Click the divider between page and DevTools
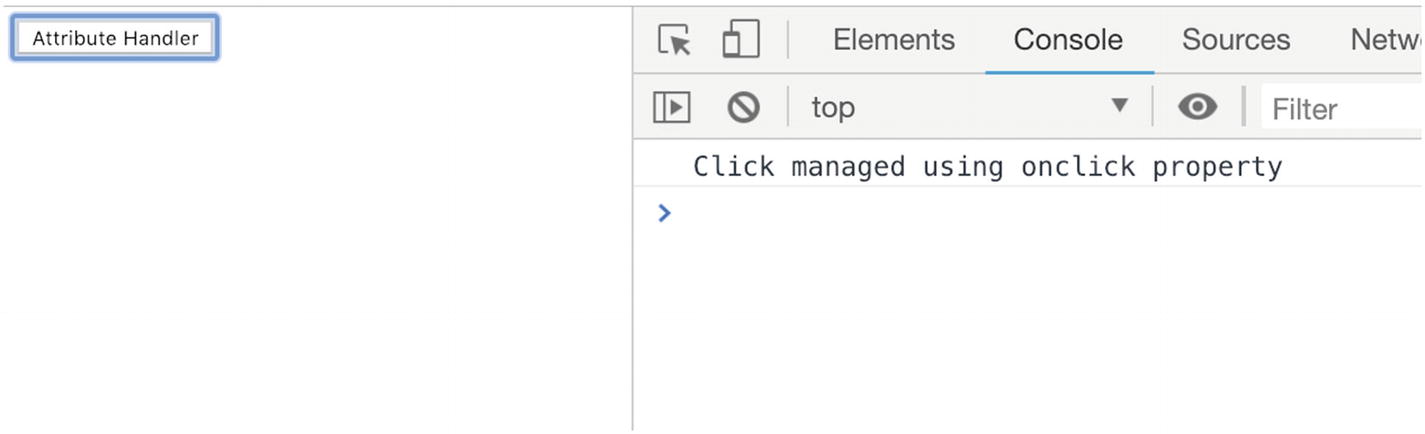Image resolution: width=1425 pixels, height=434 pixels. coord(632,220)
